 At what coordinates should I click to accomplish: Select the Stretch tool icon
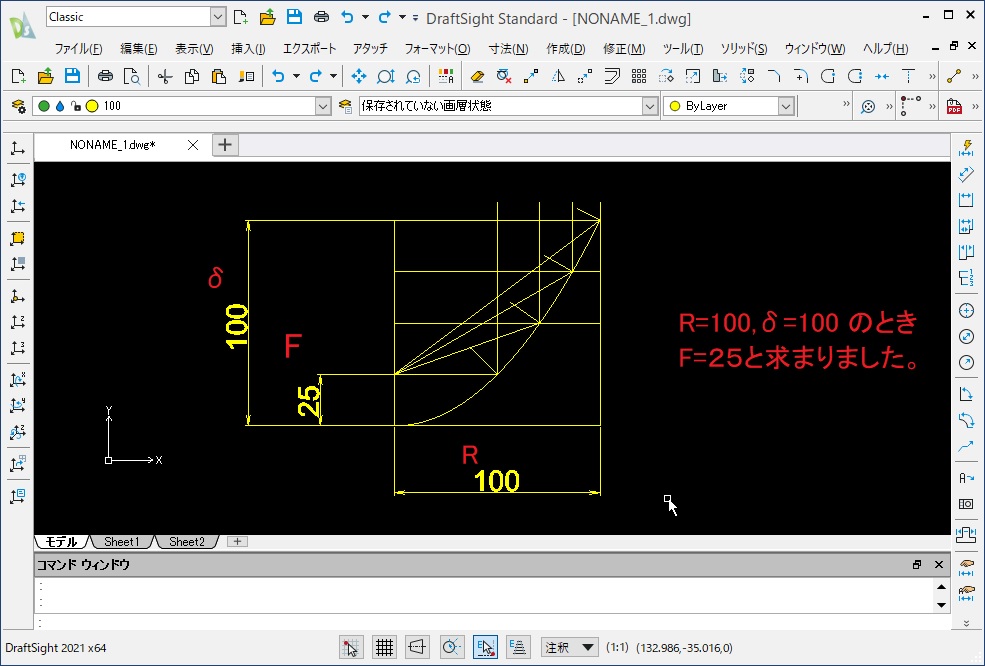click(x=720, y=77)
